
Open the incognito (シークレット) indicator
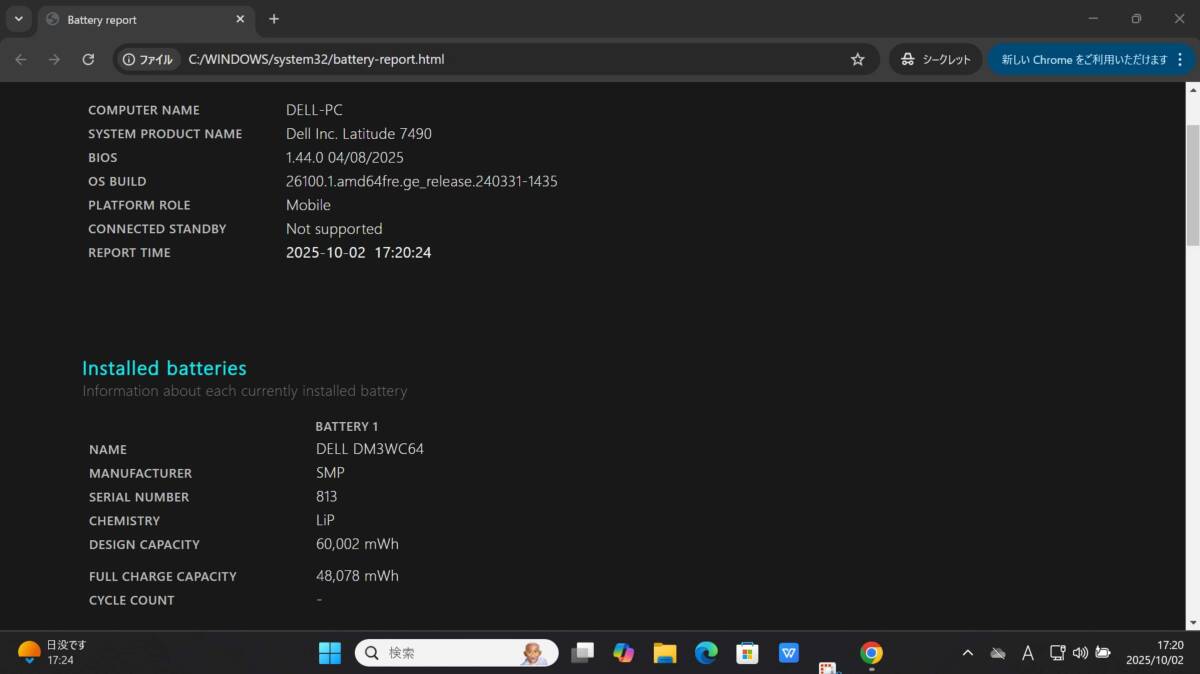[x=935, y=59]
